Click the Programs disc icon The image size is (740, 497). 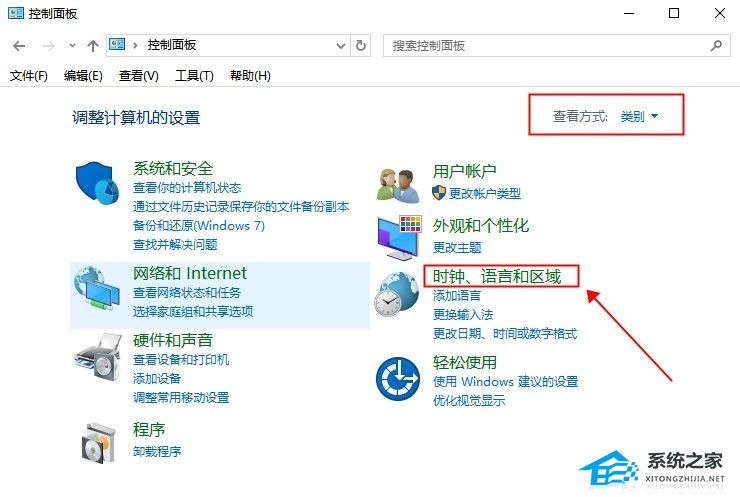[98, 443]
